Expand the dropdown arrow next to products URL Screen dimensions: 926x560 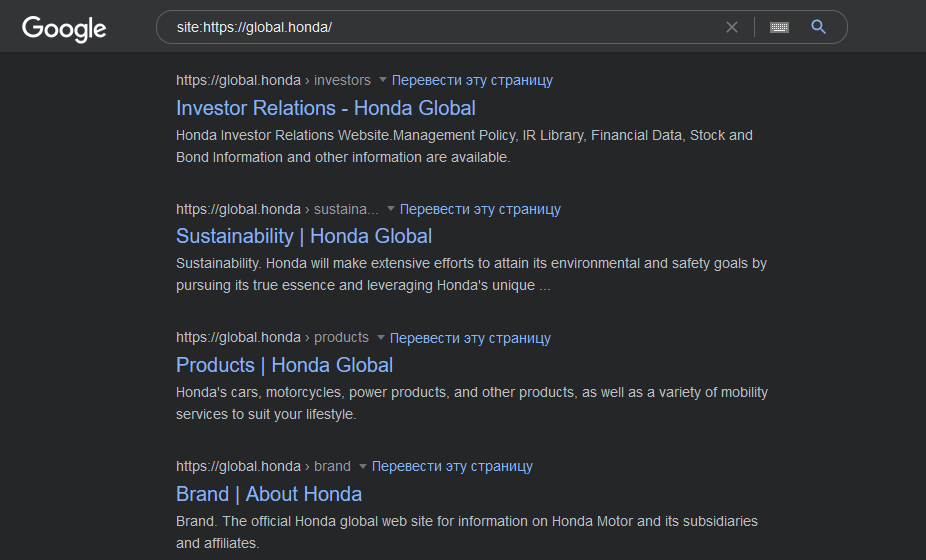381,338
